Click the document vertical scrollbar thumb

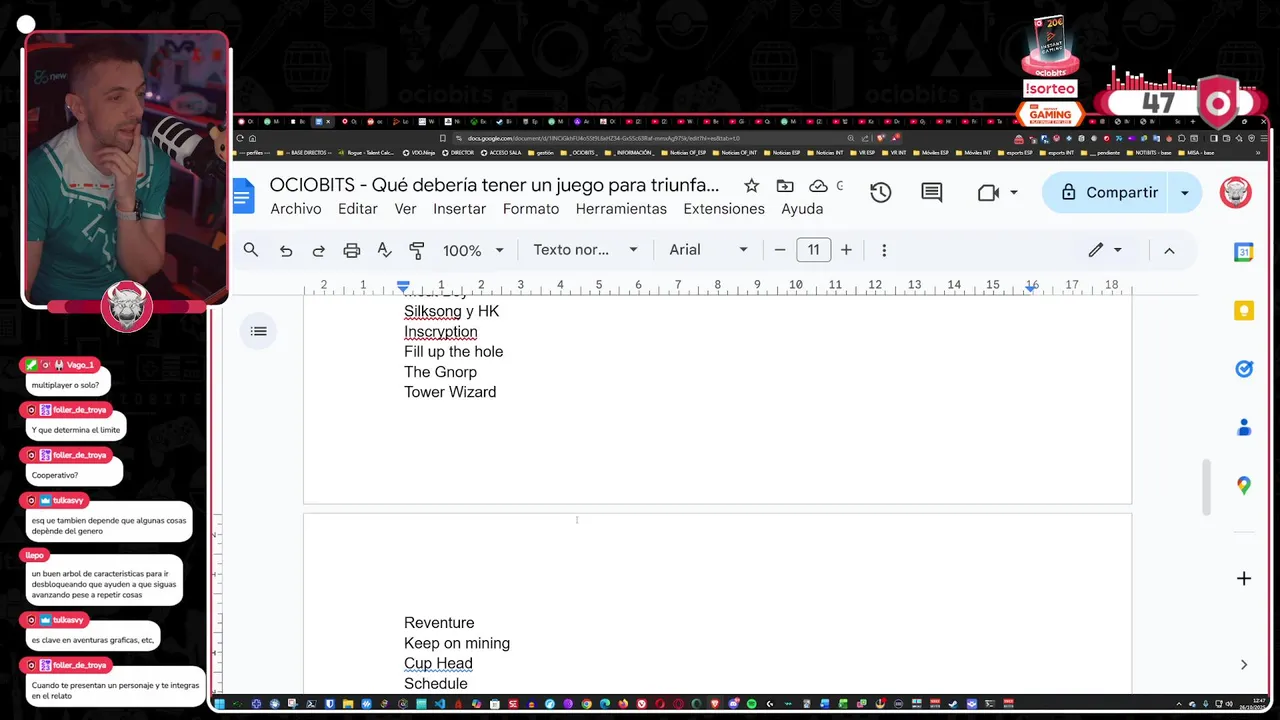point(1206,486)
